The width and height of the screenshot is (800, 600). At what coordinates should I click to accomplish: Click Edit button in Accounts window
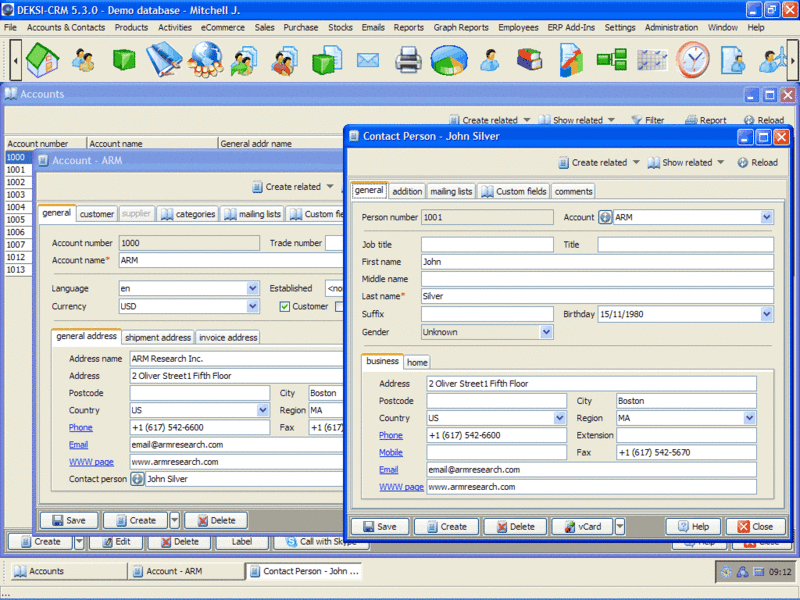point(117,542)
